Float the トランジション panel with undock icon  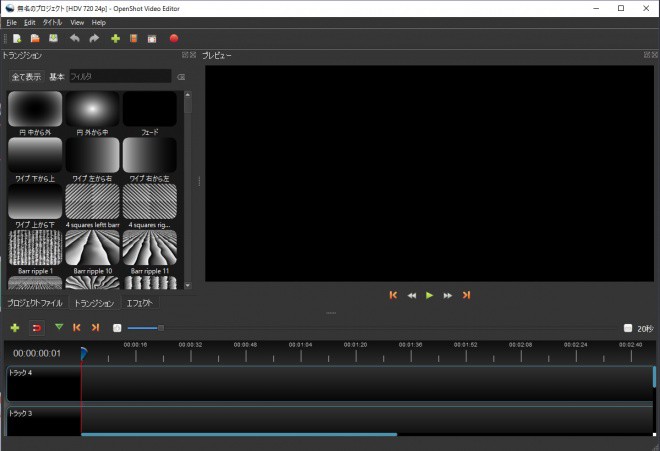pos(185,55)
